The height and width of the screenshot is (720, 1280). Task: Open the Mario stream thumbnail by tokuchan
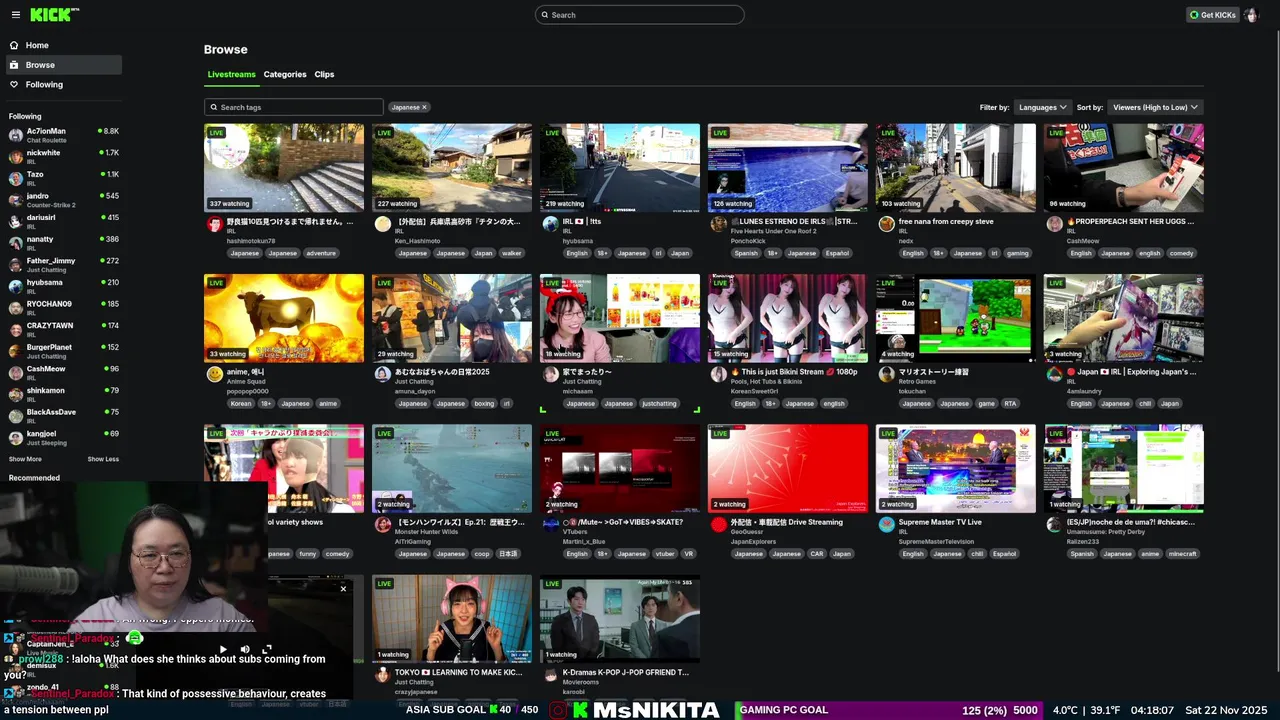pyautogui.click(x=956, y=318)
